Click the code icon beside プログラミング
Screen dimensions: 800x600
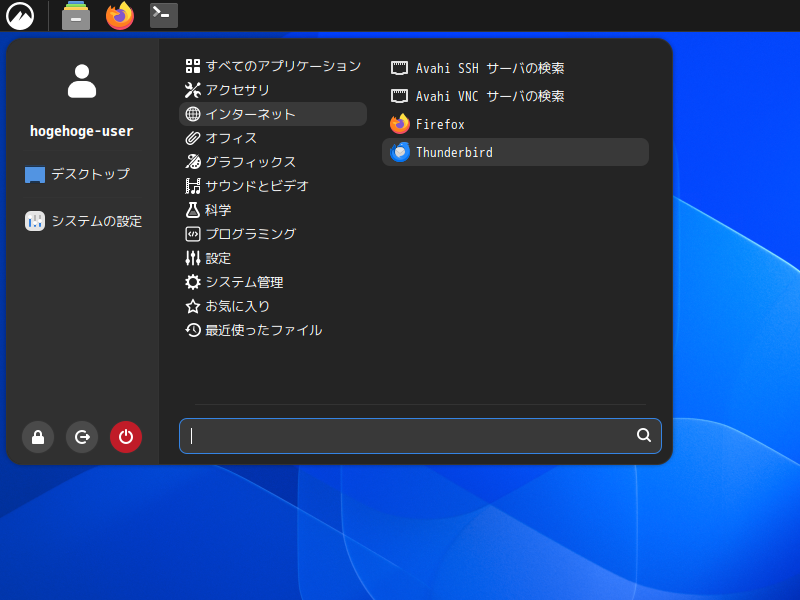193,234
